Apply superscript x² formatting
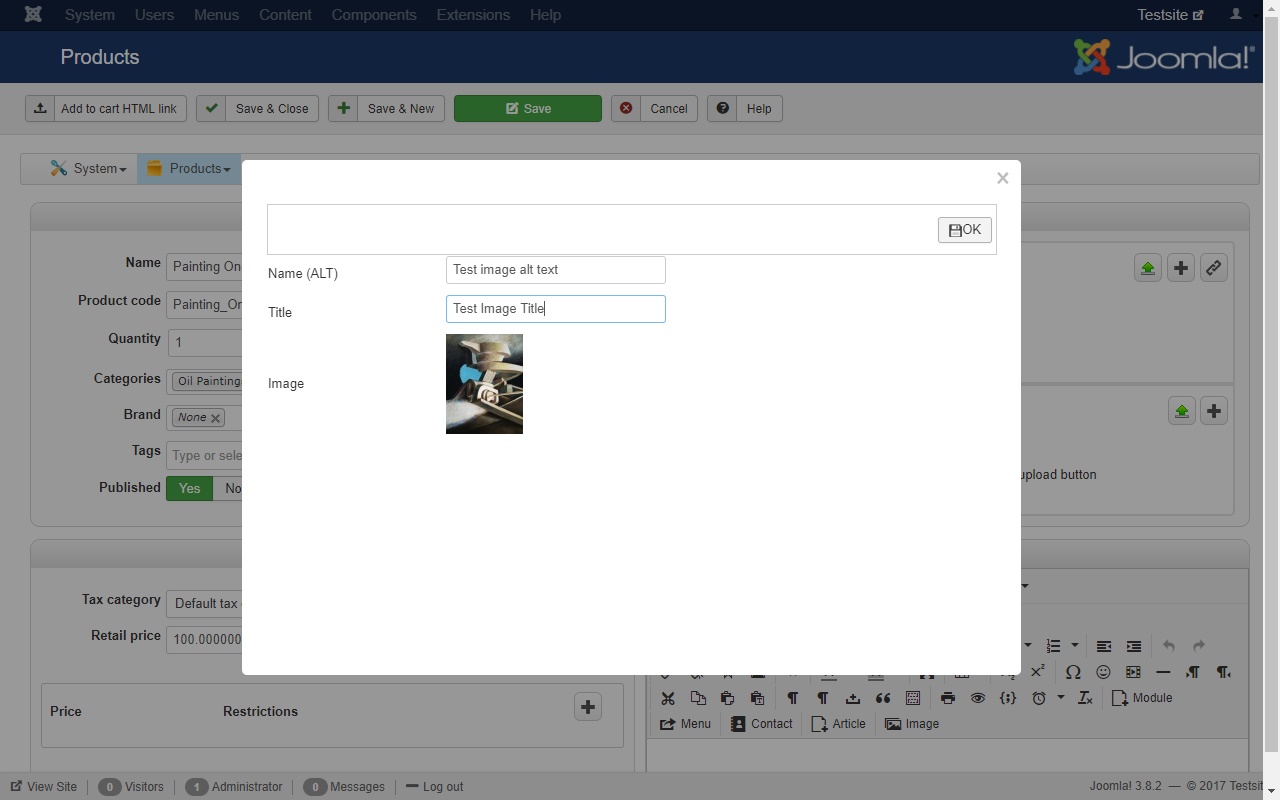 click(x=1038, y=672)
